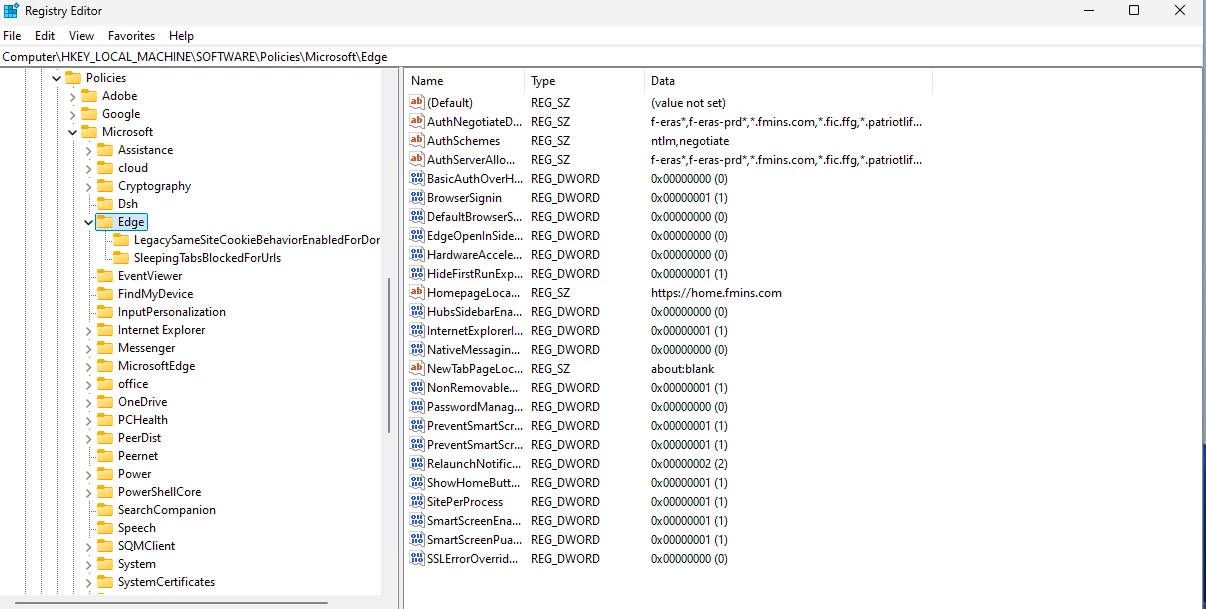Click the Cryptography folder icon

[105, 186]
